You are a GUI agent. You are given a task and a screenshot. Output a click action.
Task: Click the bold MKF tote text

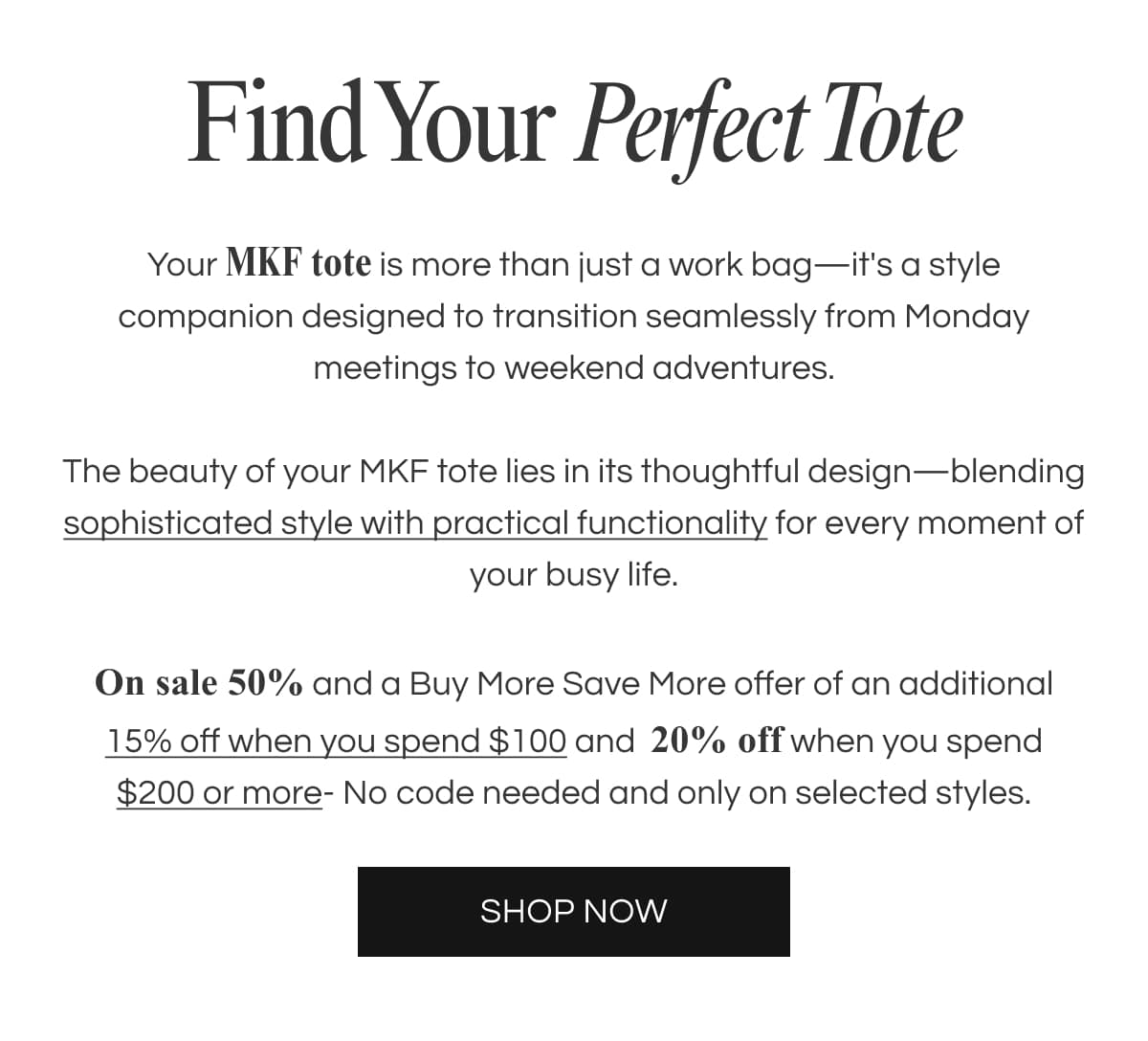298,263
